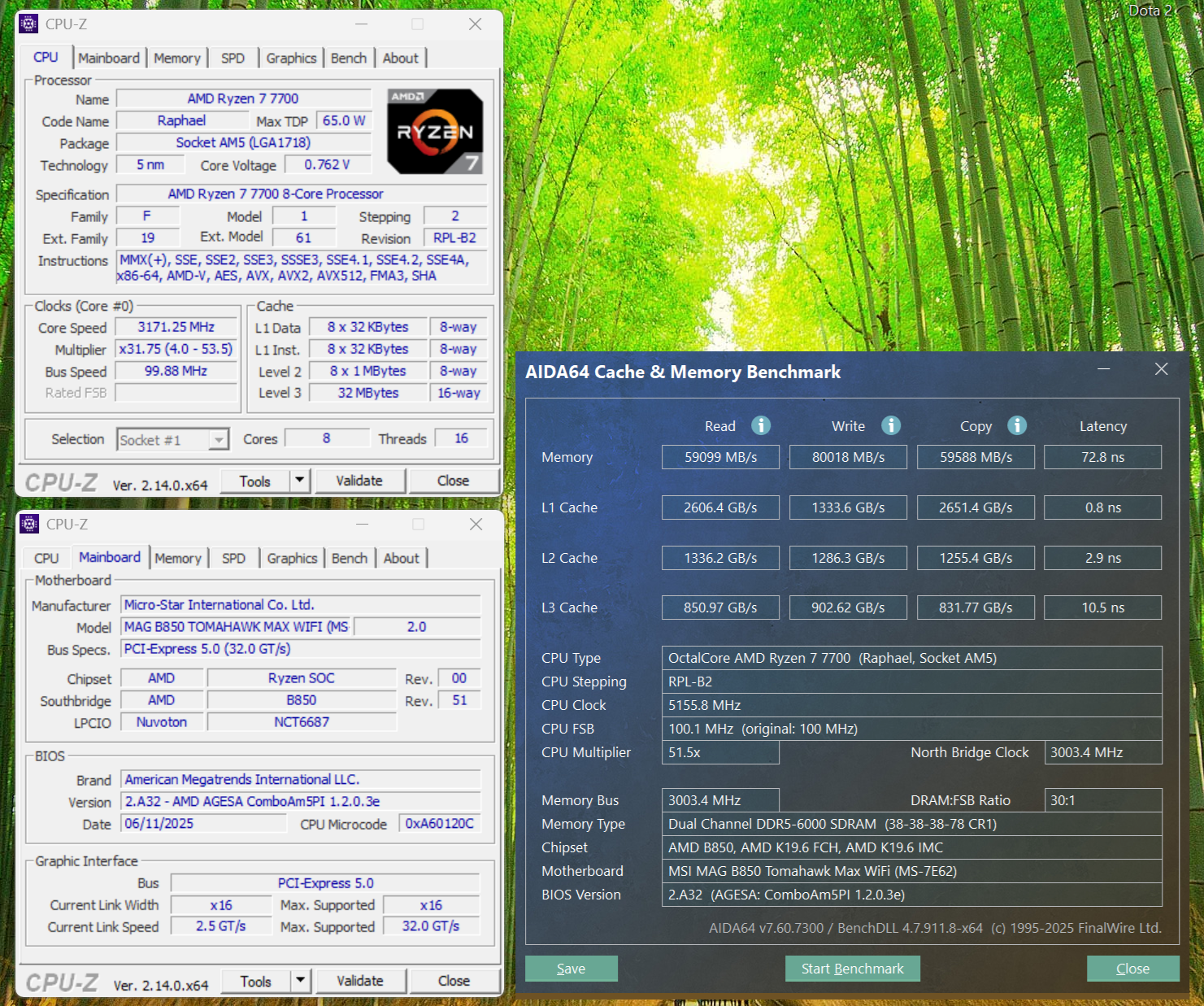This screenshot has width=1204, height=1006.
Task: Close the top CPU-Z window via X
Action: point(476,24)
